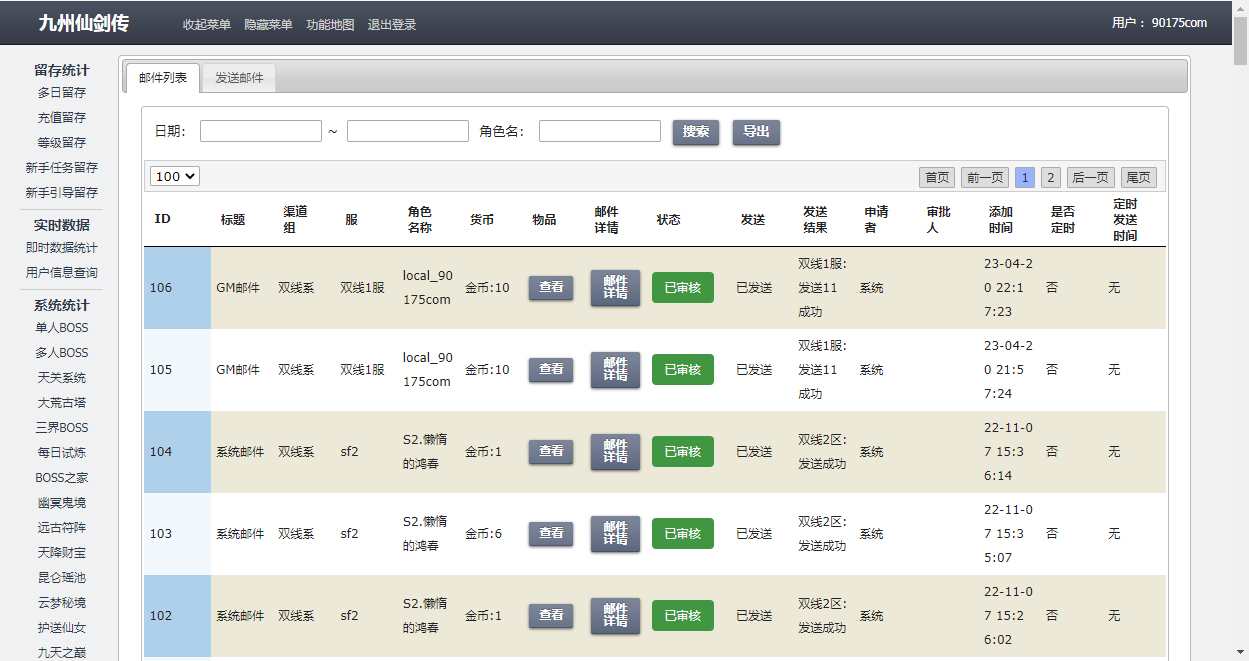Open 功能地图 from the top bar
The height and width of the screenshot is (661, 1249).
coord(330,25)
